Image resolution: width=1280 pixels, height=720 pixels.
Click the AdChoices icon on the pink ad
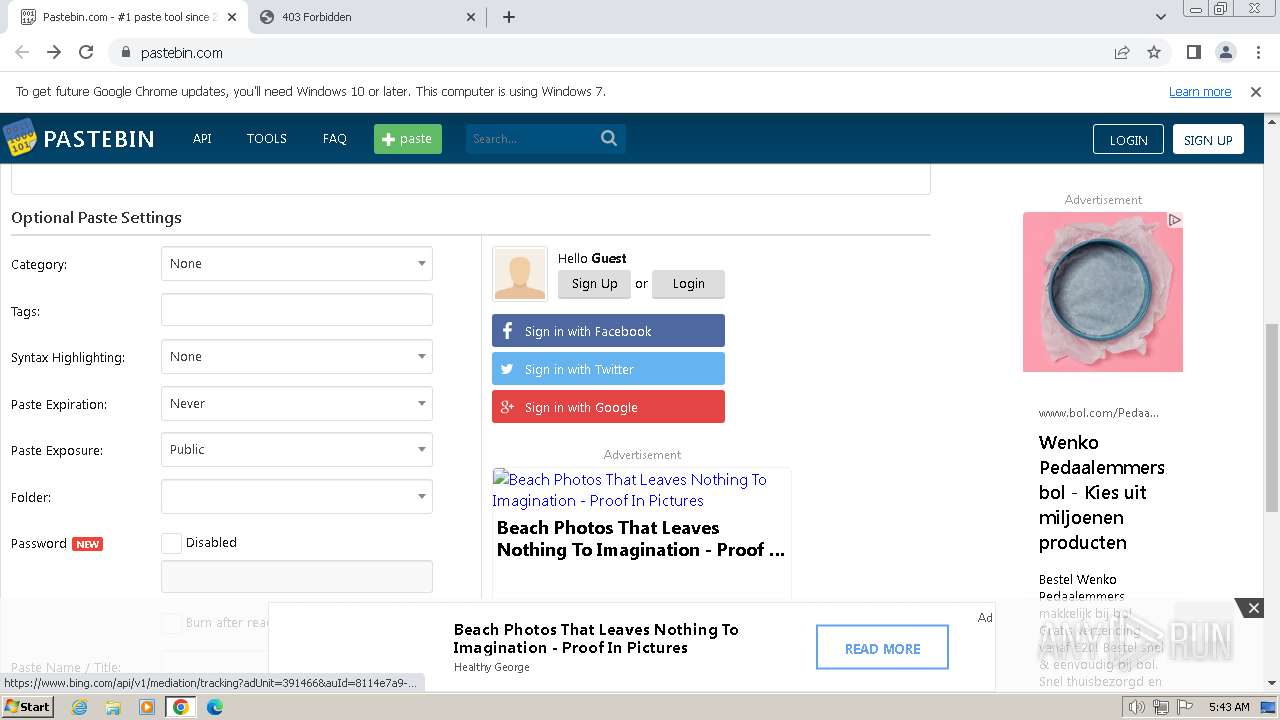1175,219
